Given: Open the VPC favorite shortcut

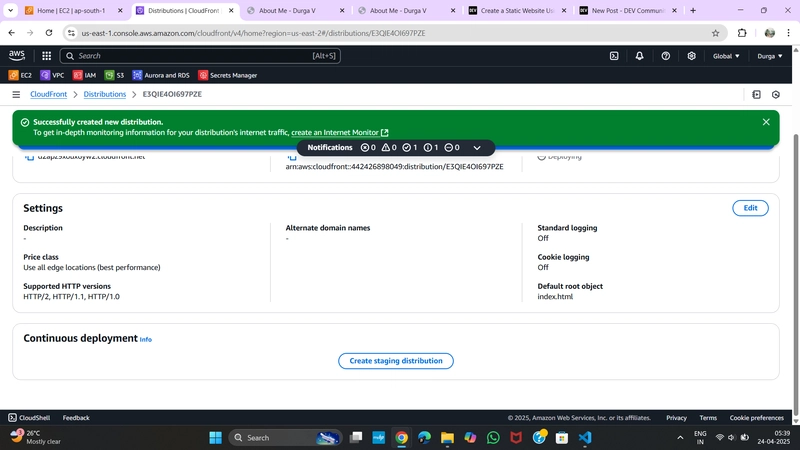Looking at the screenshot, I should 52,75.
